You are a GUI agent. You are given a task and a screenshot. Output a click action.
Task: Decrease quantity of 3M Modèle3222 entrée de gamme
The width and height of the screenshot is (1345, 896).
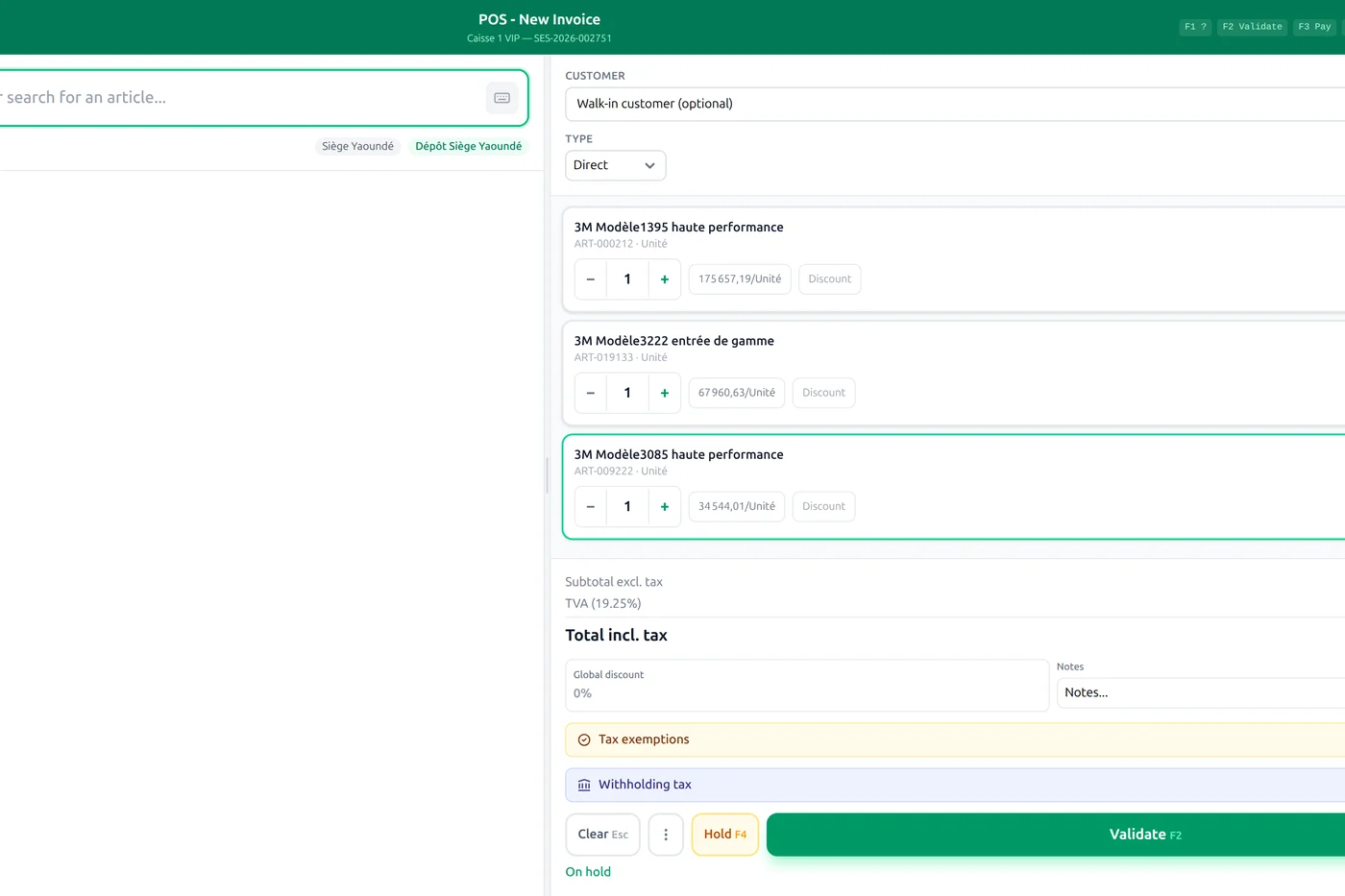click(591, 393)
